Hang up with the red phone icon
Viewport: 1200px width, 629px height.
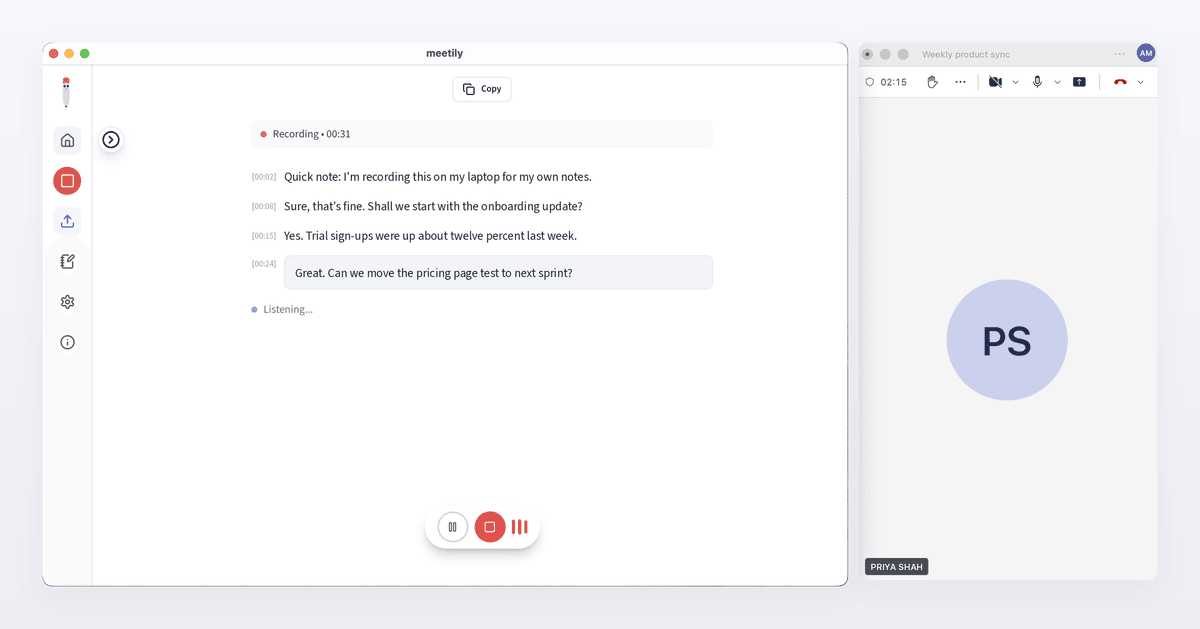tap(1120, 82)
